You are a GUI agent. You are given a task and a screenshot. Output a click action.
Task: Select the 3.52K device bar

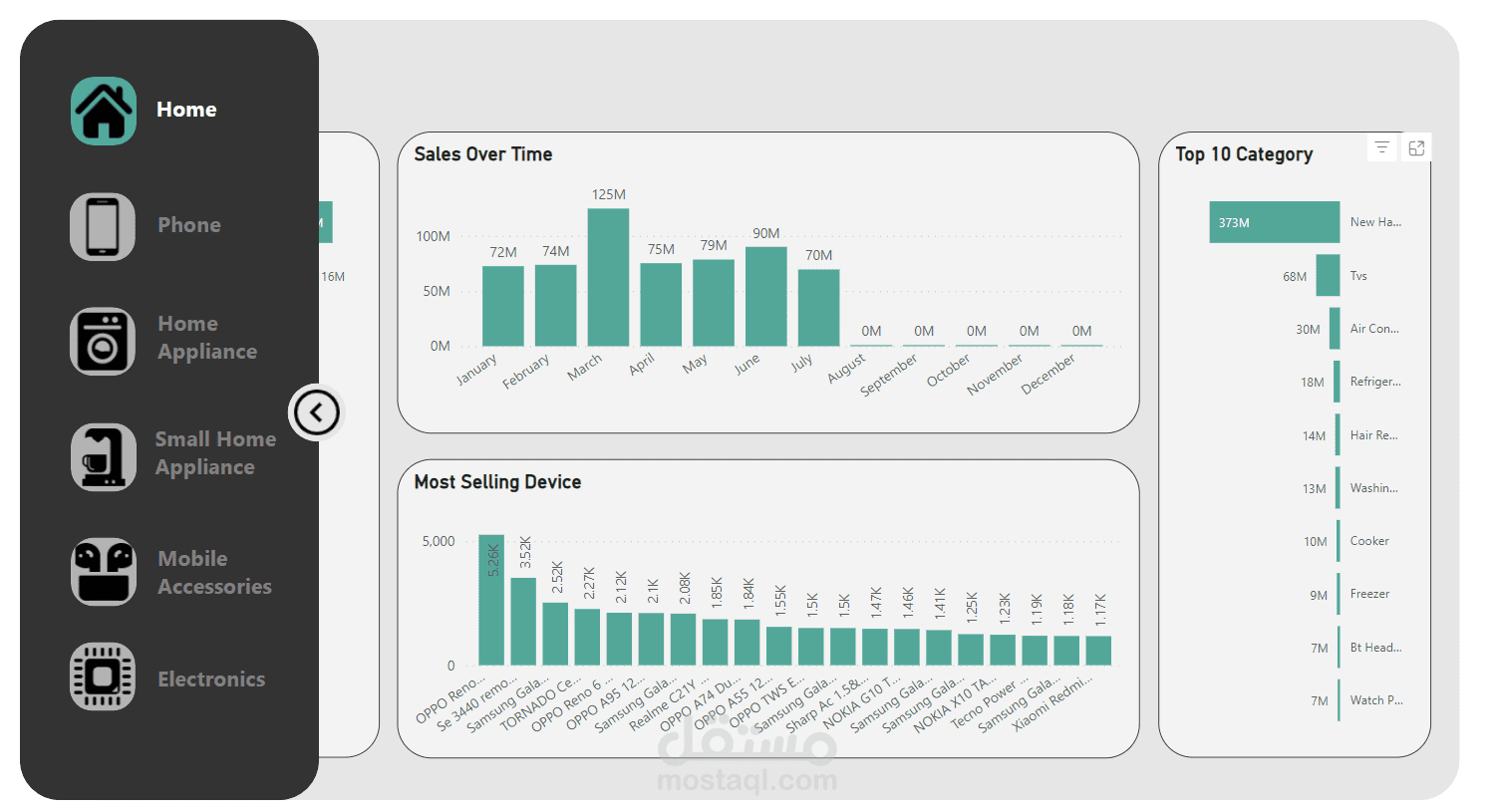click(x=523, y=622)
